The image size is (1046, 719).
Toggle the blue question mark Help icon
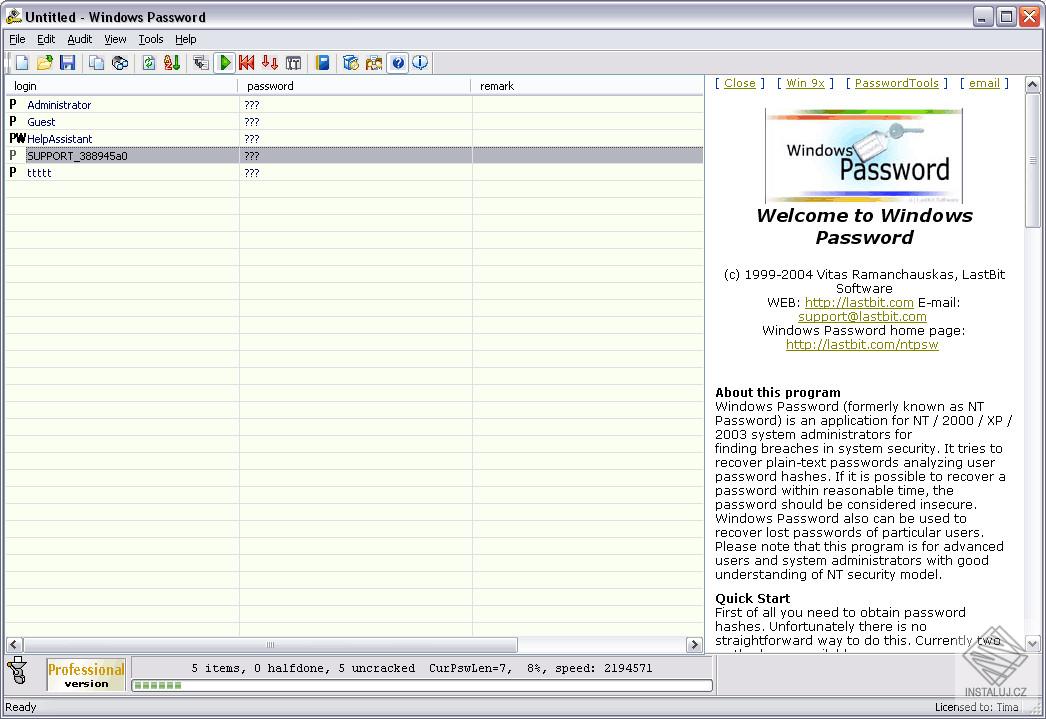click(398, 63)
